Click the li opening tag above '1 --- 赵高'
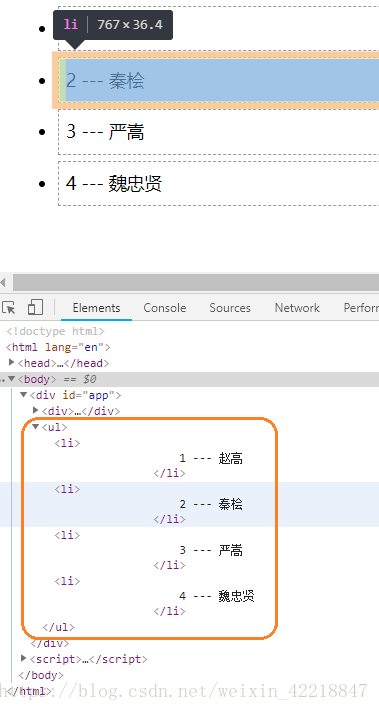Screen dimensions: 379x711 (67, 443)
